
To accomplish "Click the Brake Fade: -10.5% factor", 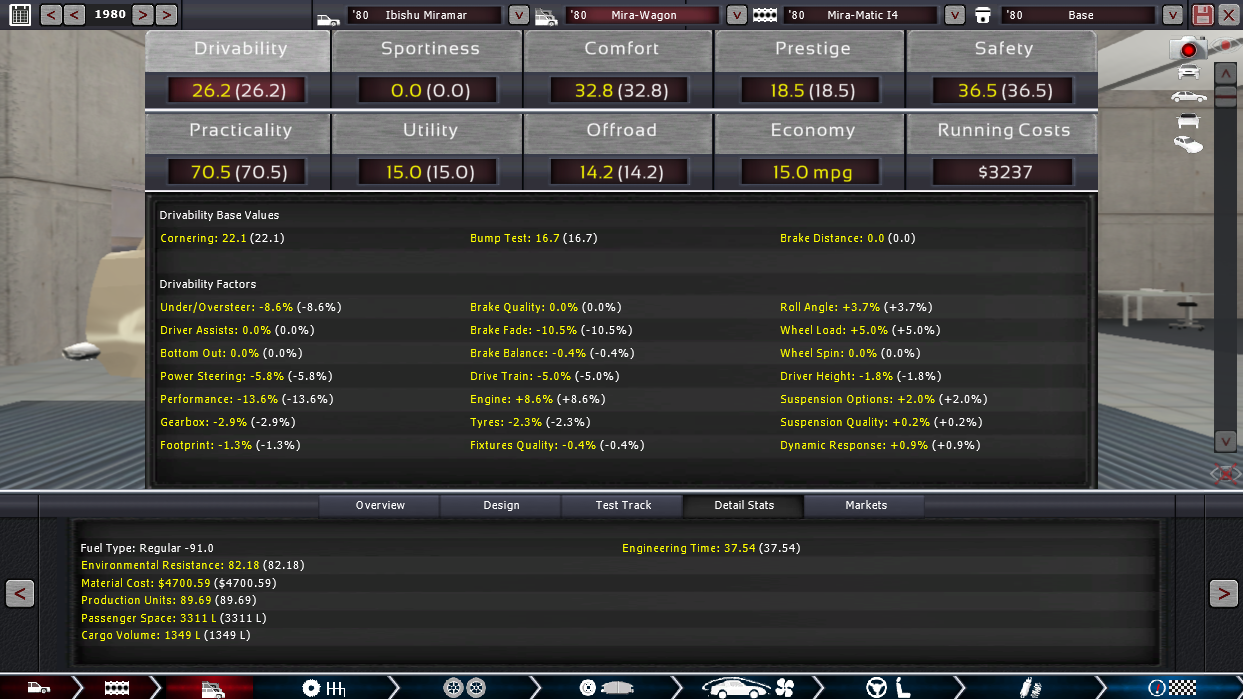I will 552,330.
